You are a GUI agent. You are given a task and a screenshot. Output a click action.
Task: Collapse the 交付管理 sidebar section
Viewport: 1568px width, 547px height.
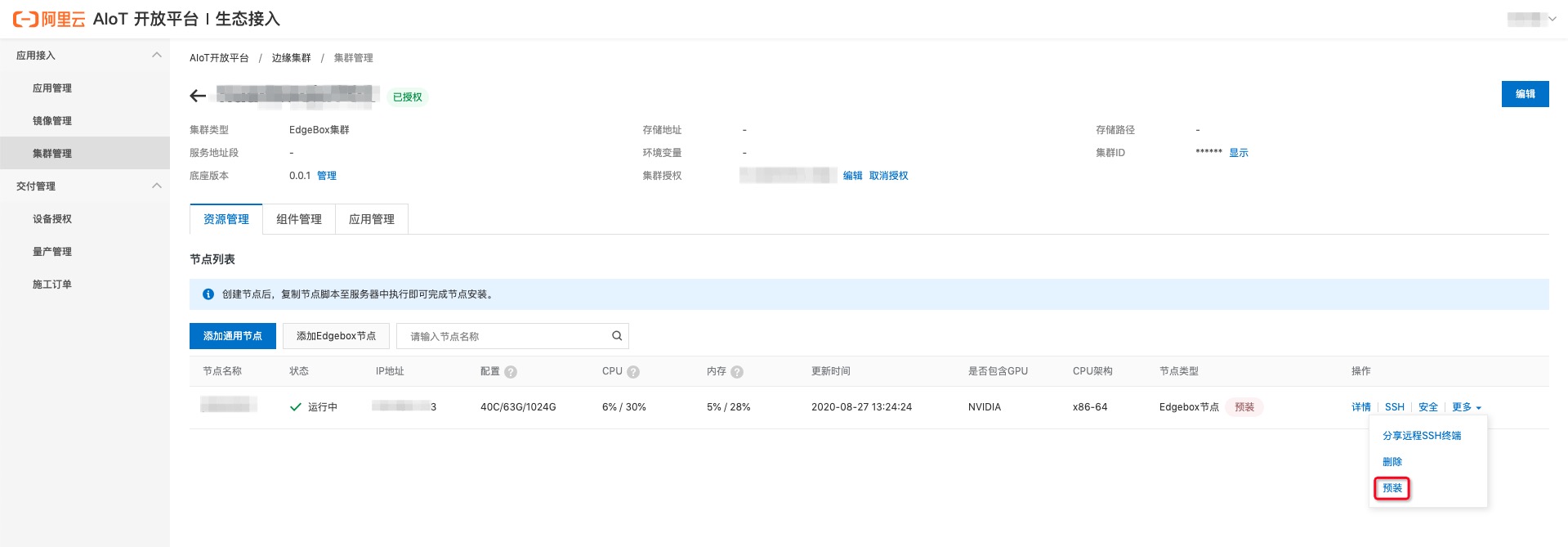pyautogui.click(x=157, y=186)
